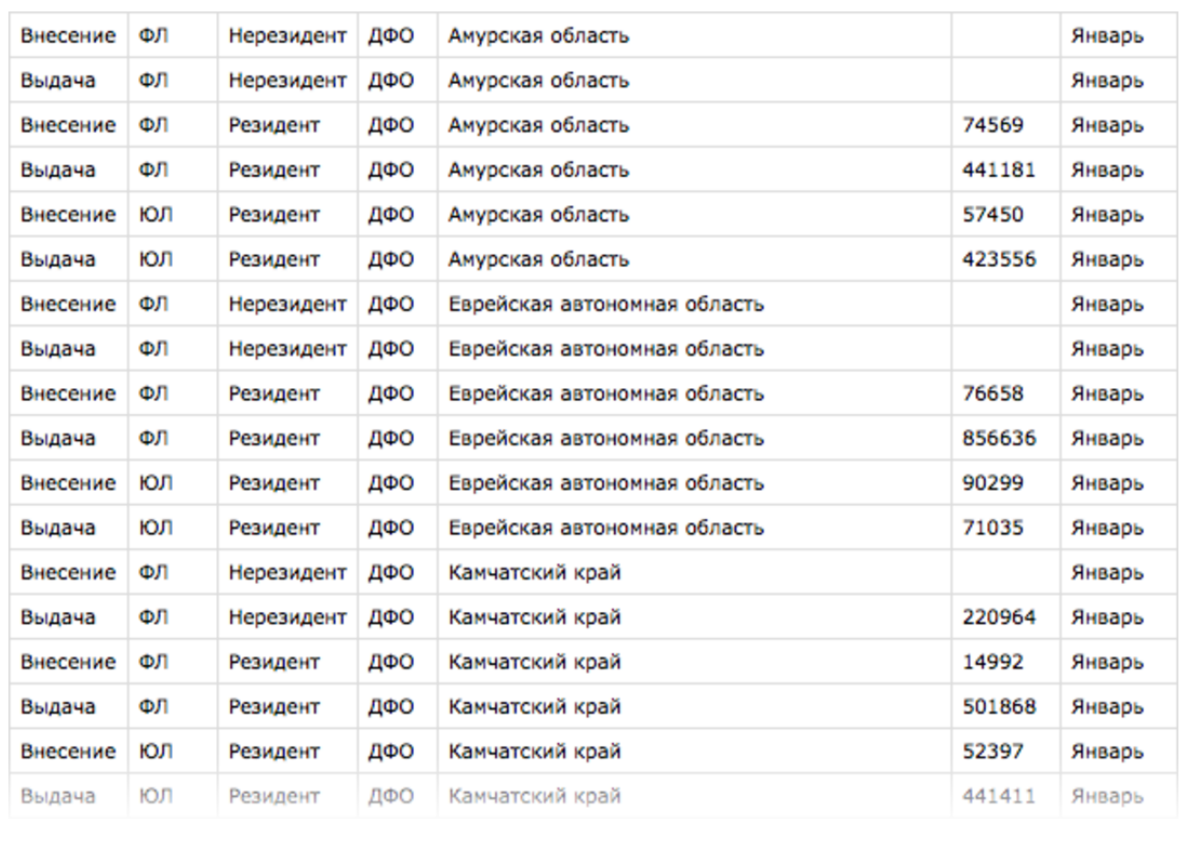Image resolution: width=1196 pixels, height=842 pixels.
Task: Click Камчатский край in the 501868 row
Action: pos(535,707)
